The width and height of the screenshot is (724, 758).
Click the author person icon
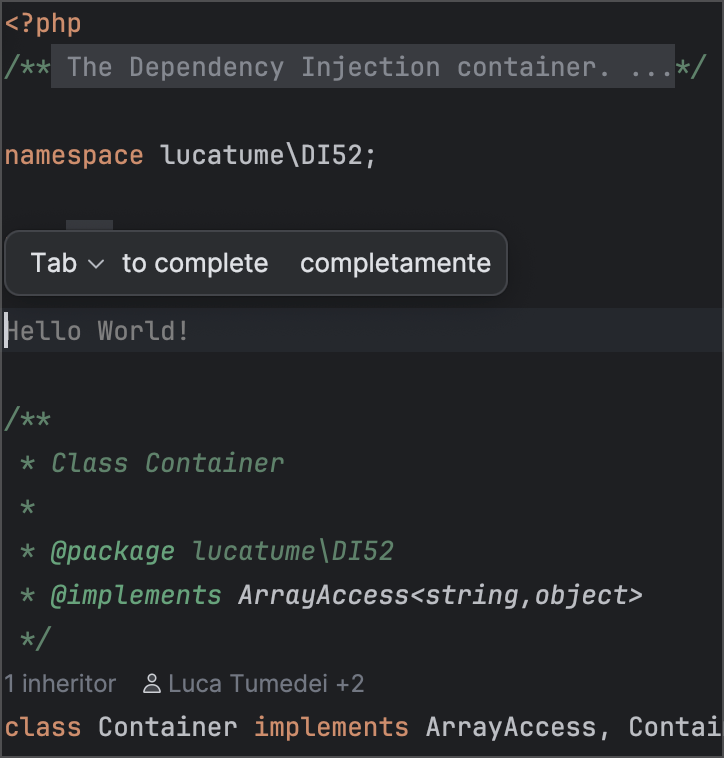click(152, 684)
